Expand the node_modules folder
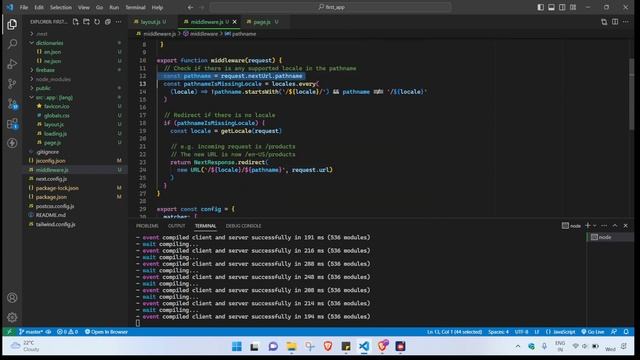The height and width of the screenshot is (360, 640). (76, 79)
